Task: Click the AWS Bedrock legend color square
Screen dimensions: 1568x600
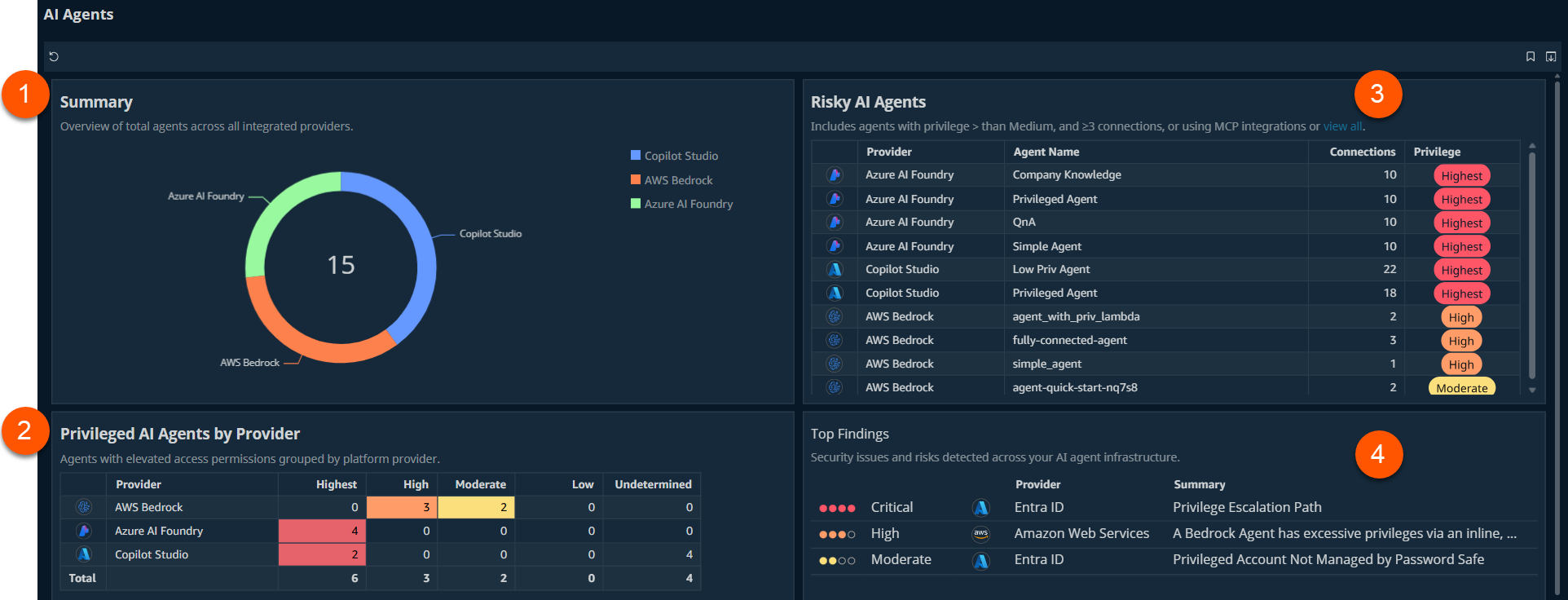Action: (636, 179)
